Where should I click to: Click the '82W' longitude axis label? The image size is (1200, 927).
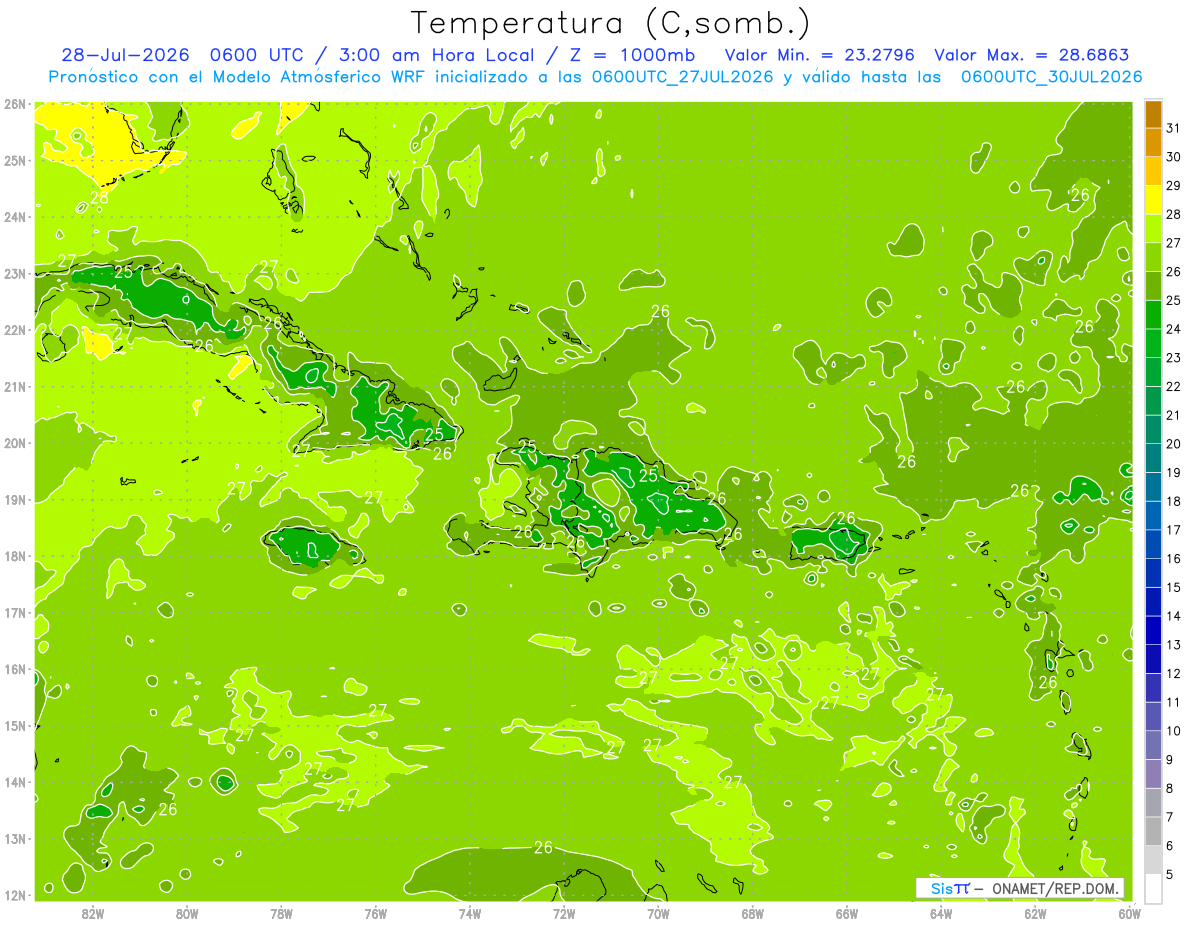(93, 912)
